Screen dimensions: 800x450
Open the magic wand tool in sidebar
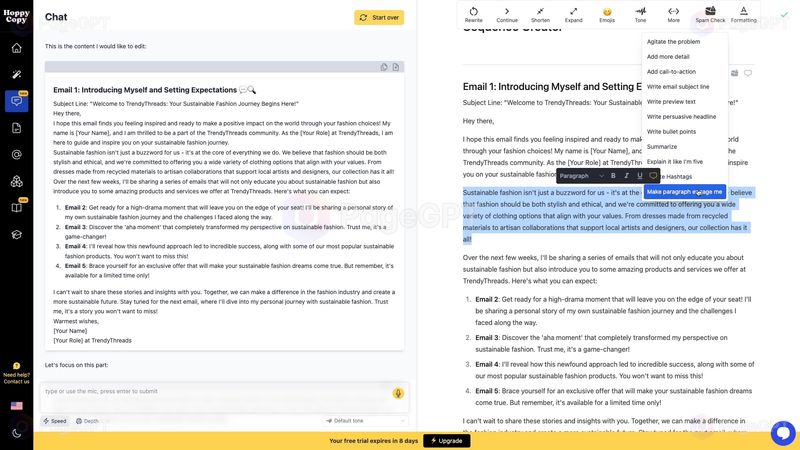point(16,74)
